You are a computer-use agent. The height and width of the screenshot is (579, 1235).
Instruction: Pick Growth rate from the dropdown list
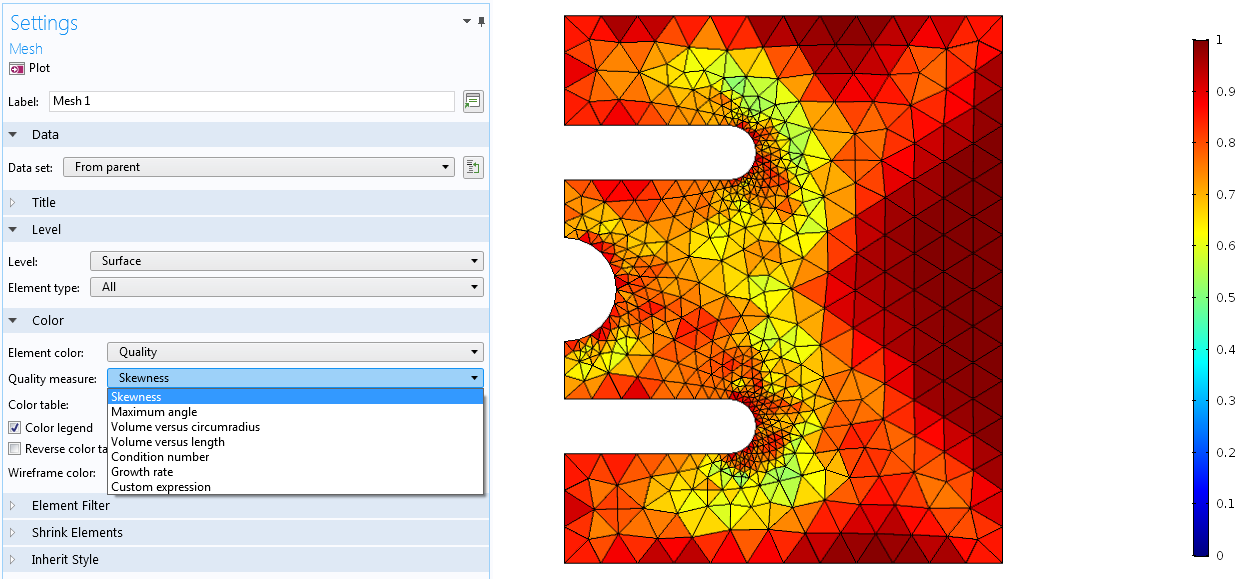tap(142, 472)
